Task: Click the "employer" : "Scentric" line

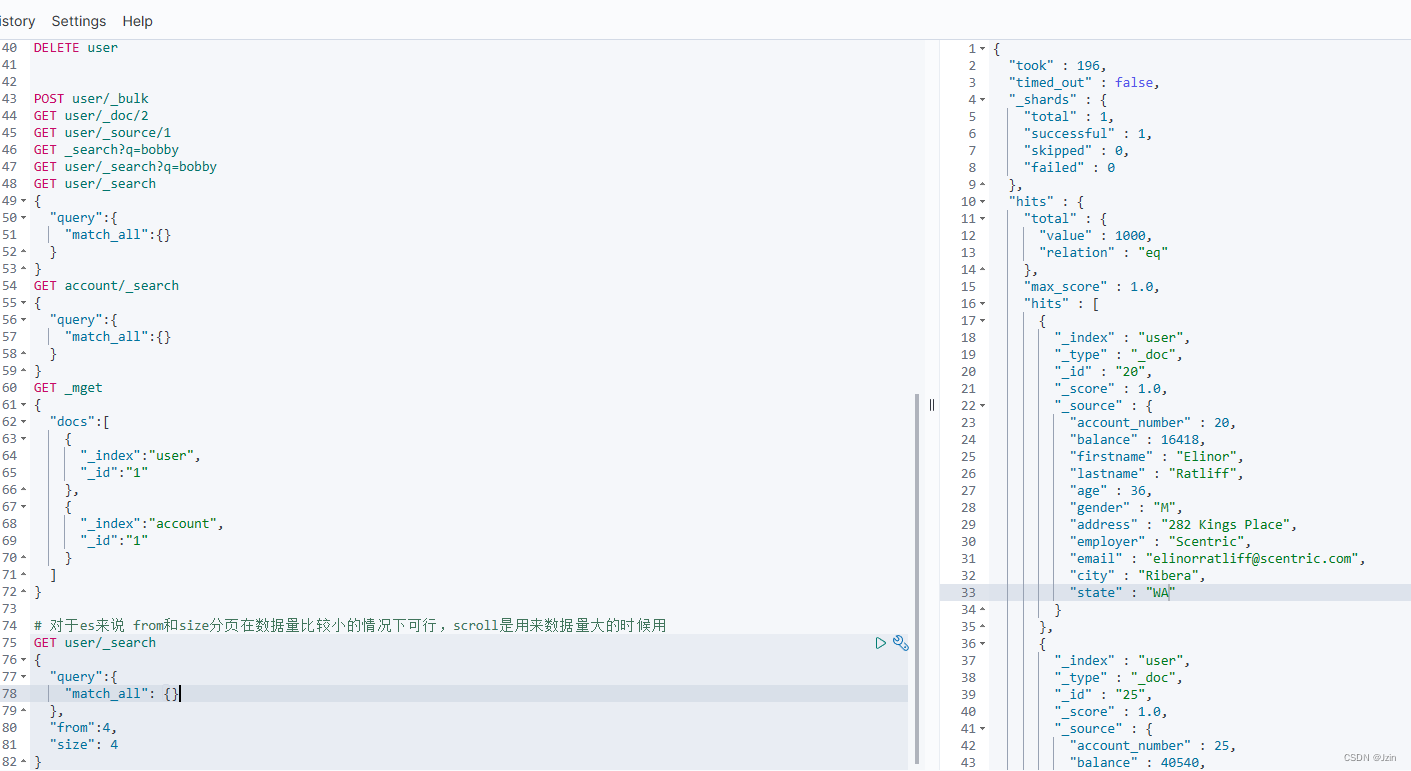Action: coord(1160,542)
